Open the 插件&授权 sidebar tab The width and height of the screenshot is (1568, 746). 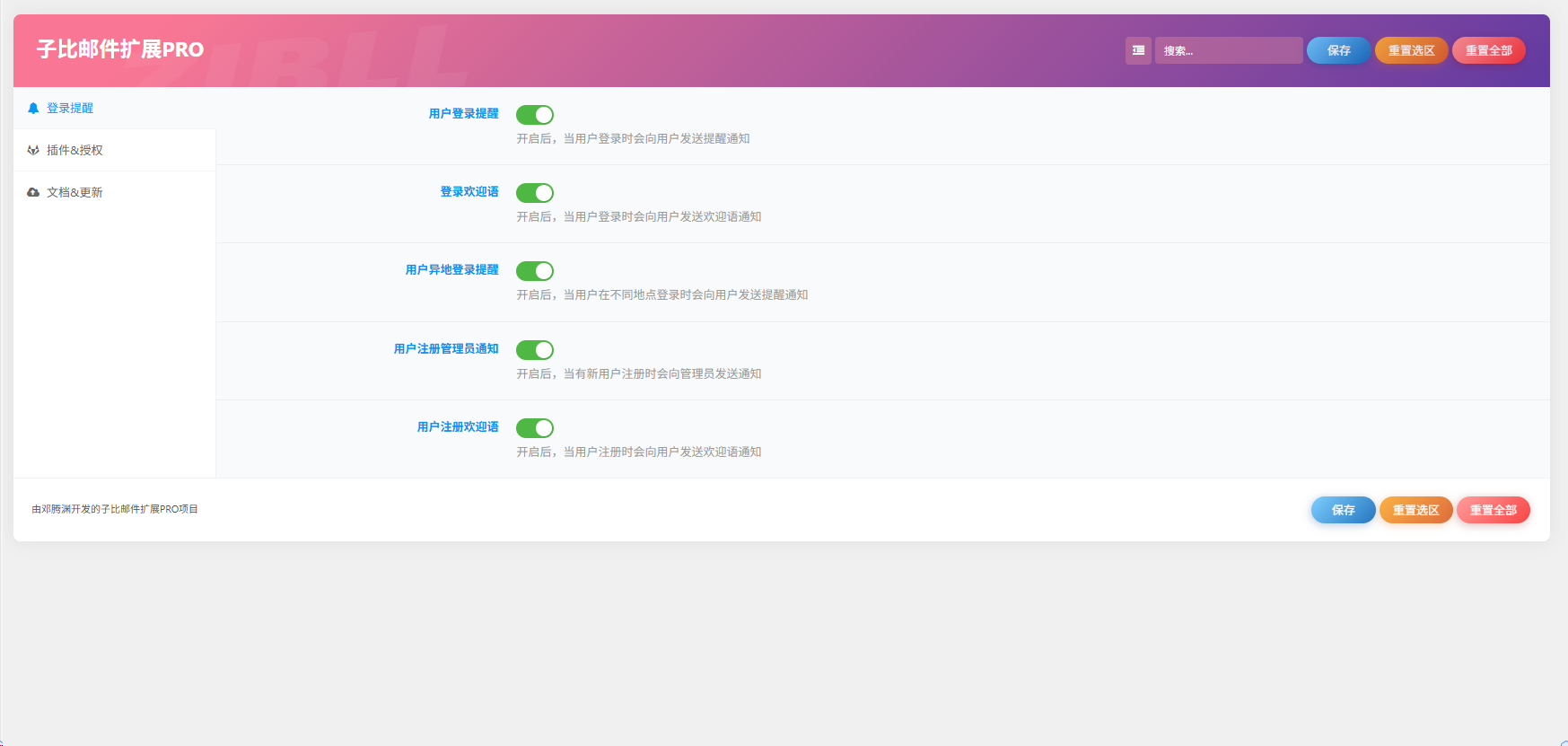(x=75, y=151)
